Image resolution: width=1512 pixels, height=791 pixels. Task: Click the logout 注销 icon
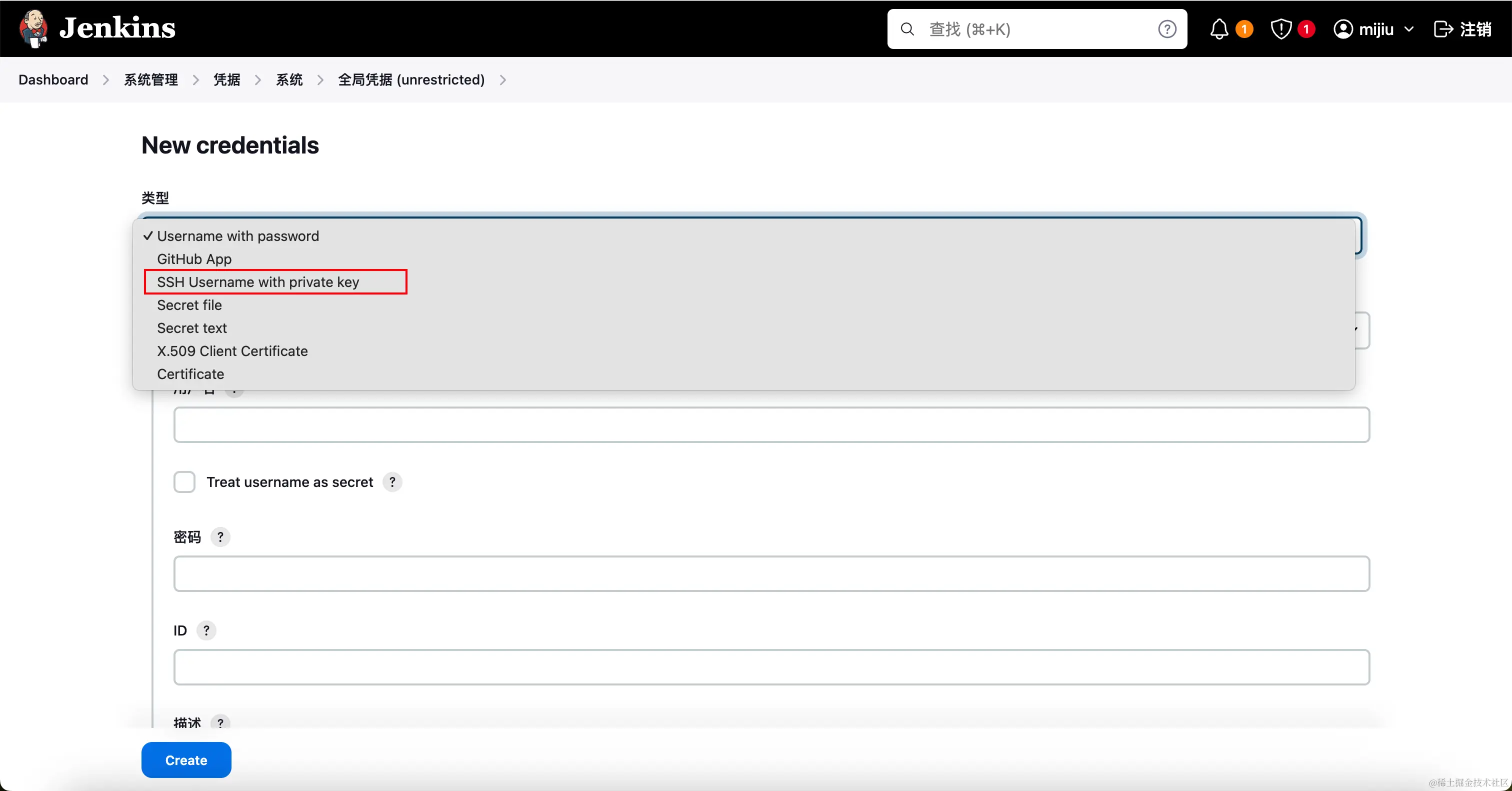(x=1442, y=29)
